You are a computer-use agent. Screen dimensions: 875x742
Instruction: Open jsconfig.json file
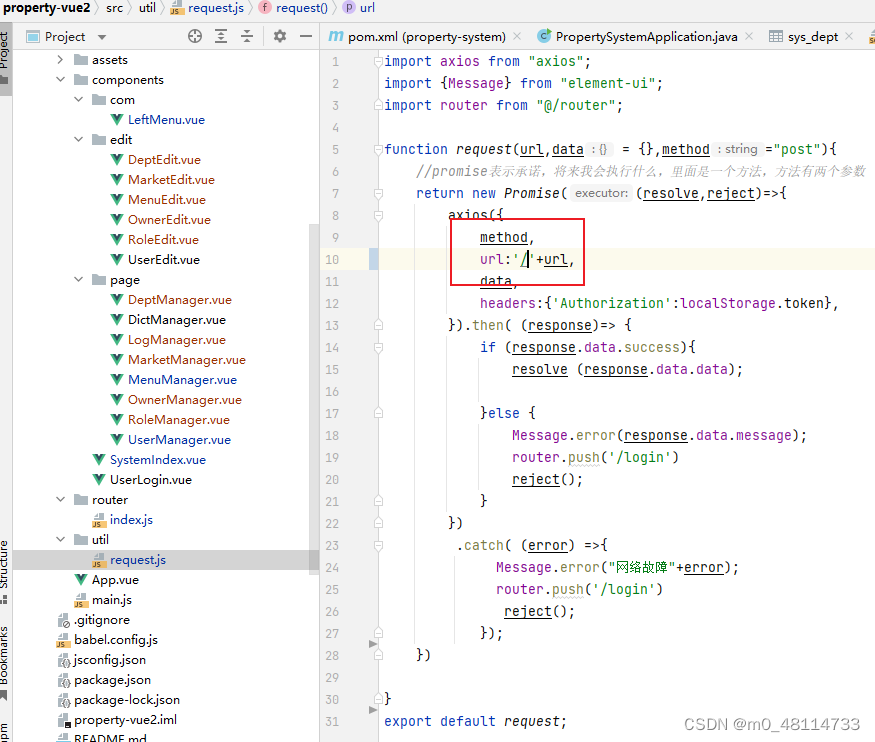109,660
